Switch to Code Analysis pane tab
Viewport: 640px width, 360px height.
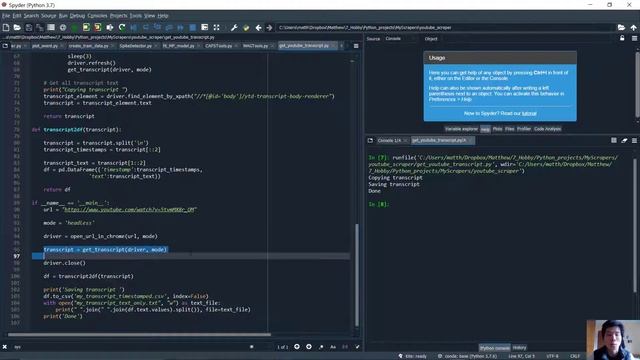pyautogui.click(x=547, y=129)
